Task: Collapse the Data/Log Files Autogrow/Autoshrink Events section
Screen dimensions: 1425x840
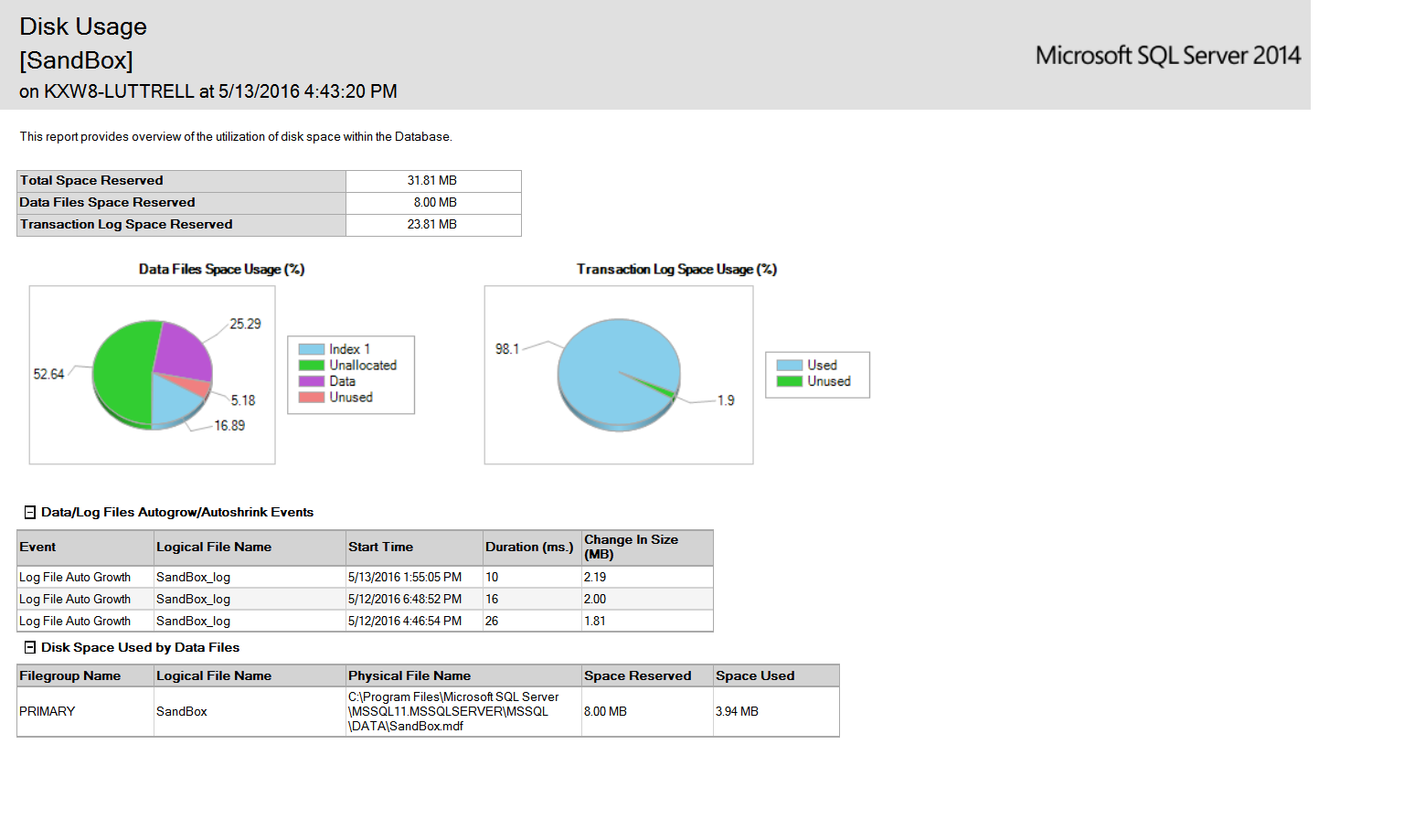Action: click(x=30, y=513)
